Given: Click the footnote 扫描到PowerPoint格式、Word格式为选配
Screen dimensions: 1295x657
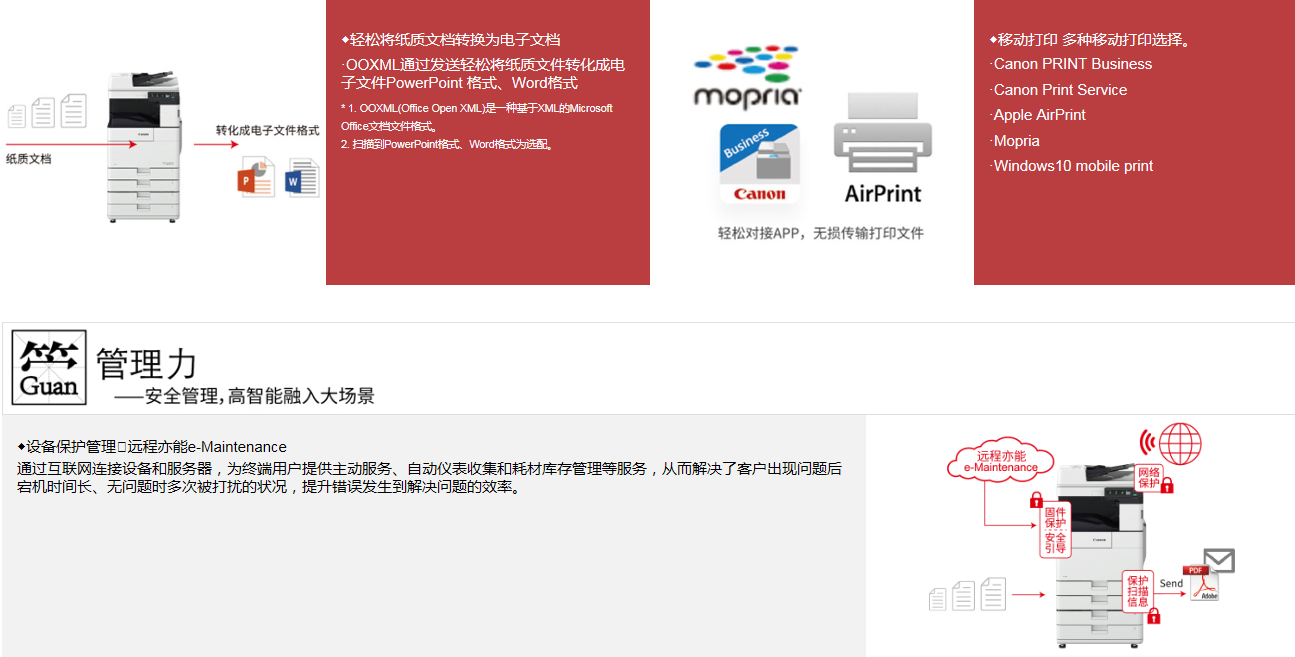Looking at the screenshot, I should pos(447,144).
